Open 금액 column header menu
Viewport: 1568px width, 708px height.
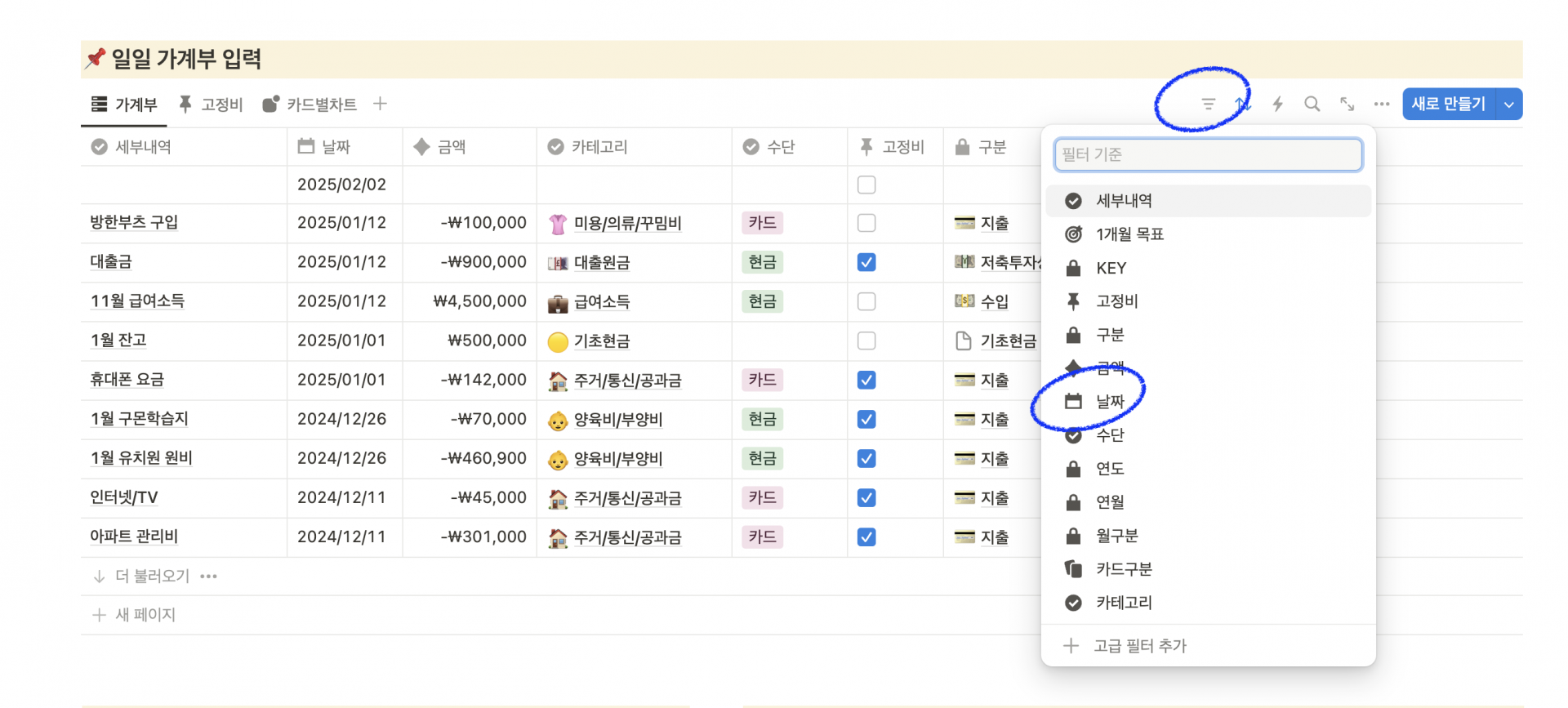[x=470, y=147]
